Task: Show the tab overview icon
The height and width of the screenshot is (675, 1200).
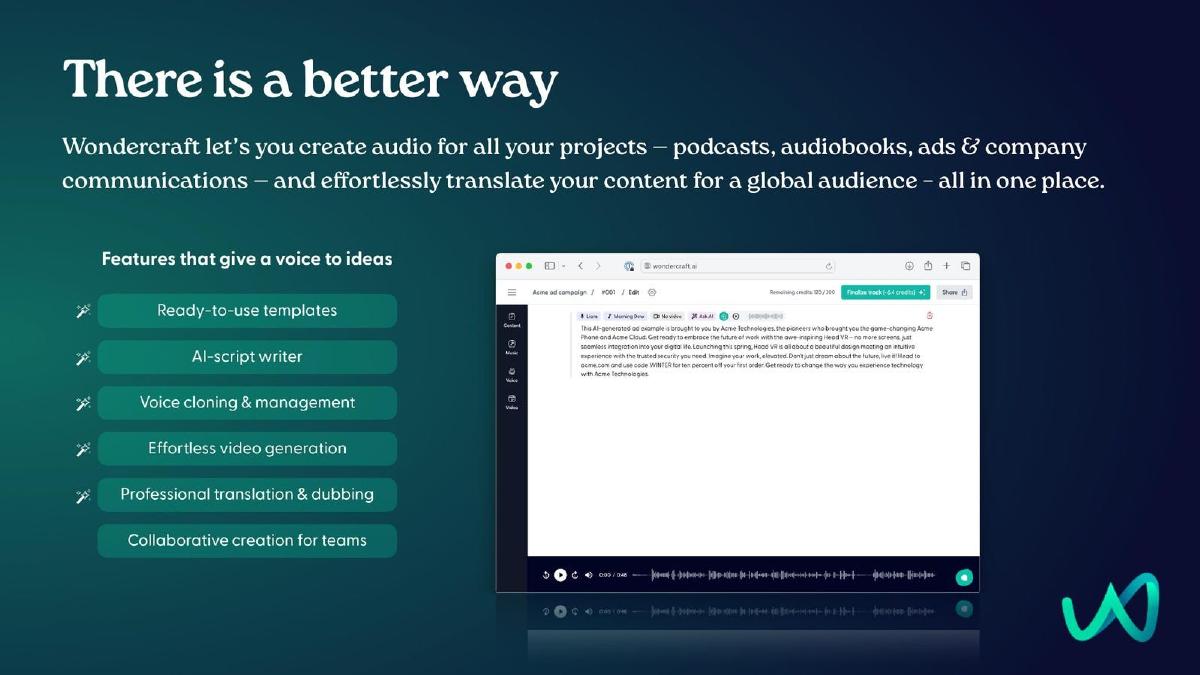Action: tap(965, 266)
